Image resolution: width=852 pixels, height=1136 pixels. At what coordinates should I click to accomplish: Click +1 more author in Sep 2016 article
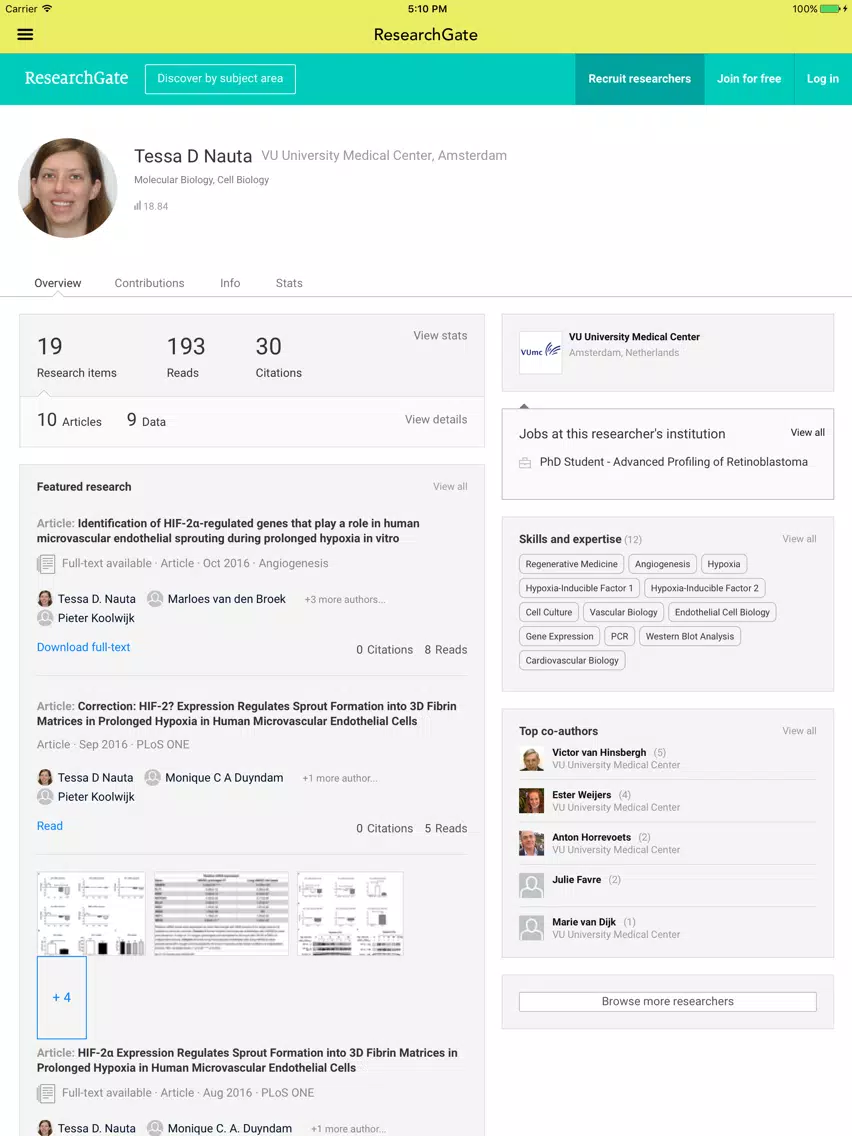tap(340, 778)
